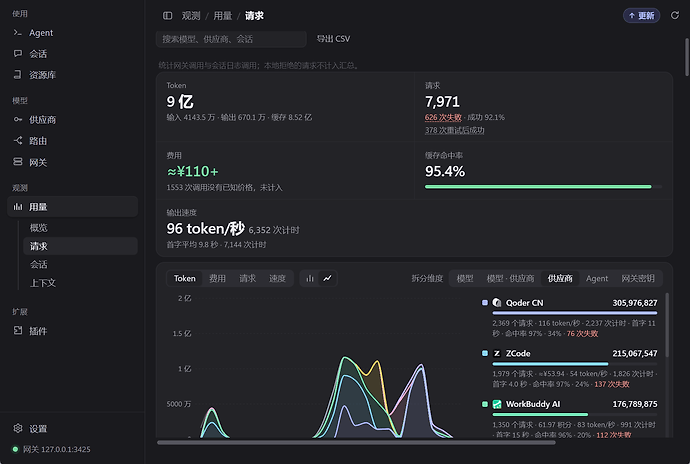Click 378 次重试后成功 link
Image resolution: width=690 pixels, height=464 pixels.
[x=455, y=130]
